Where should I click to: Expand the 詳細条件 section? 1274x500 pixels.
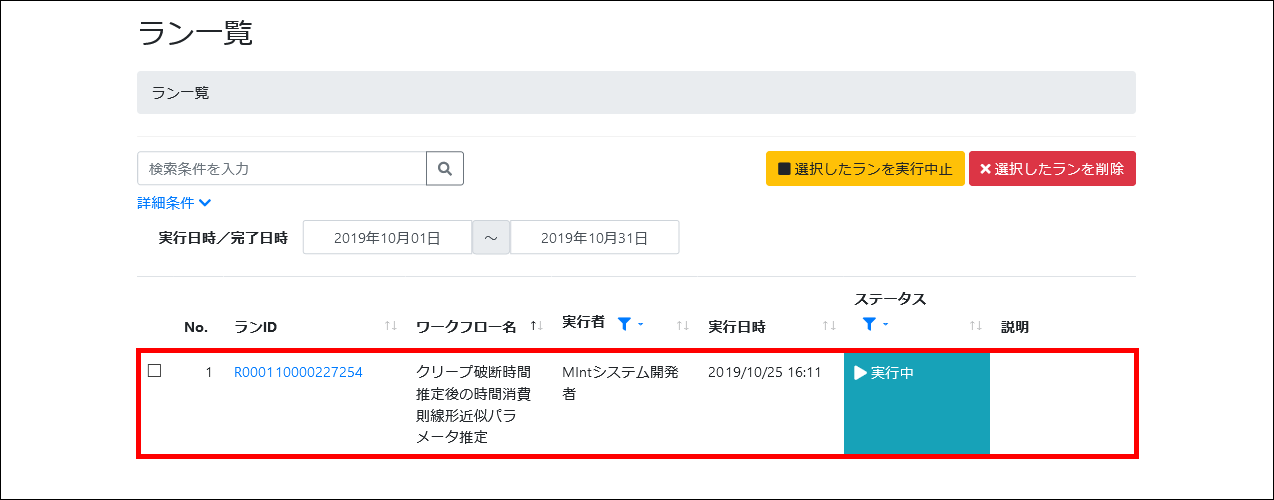(174, 203)
